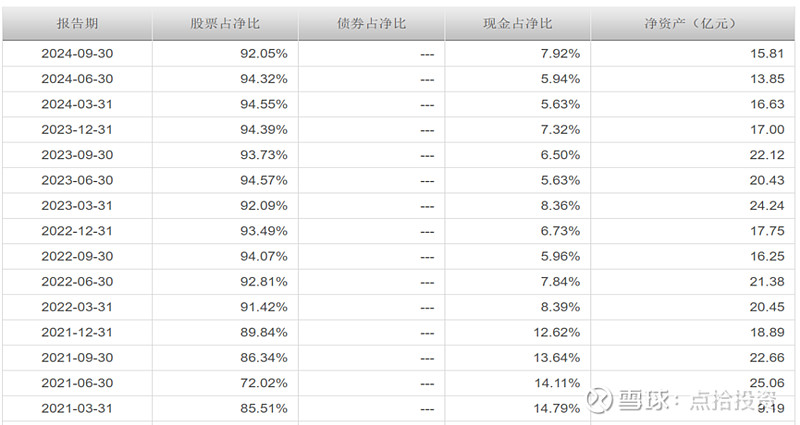
Task: Click the 净资产（亿元） column header
Action: click(692, 21)
